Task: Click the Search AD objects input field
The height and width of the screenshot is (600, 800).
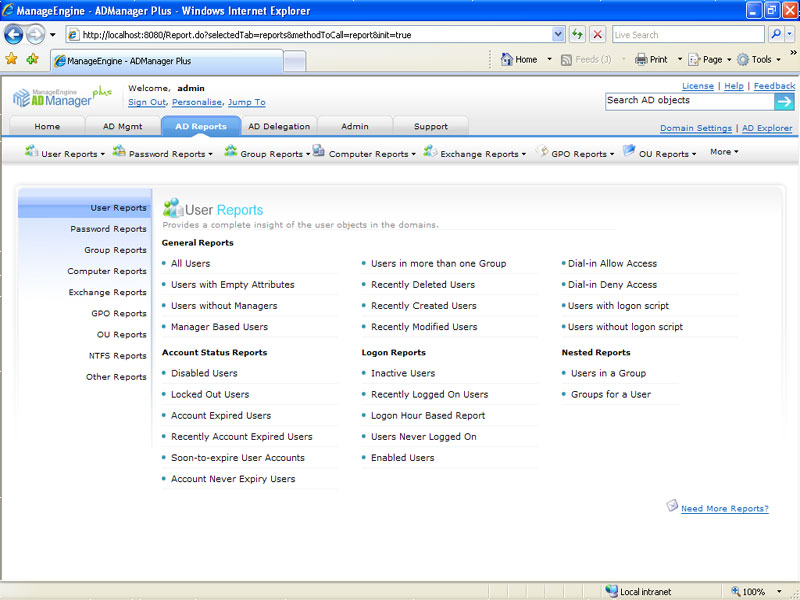Action: click(x=689, y=101)
